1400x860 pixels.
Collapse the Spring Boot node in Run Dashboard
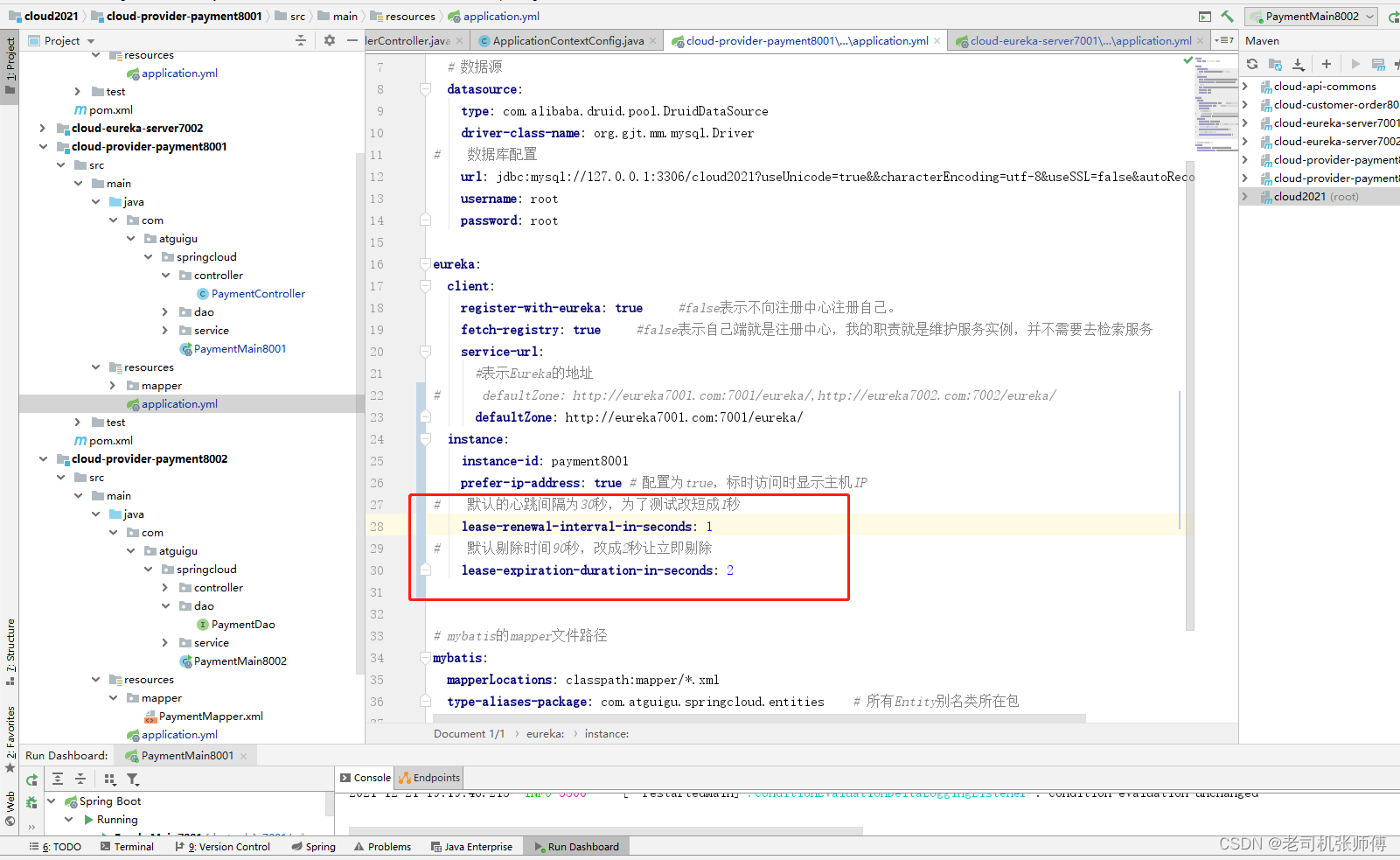51,801
